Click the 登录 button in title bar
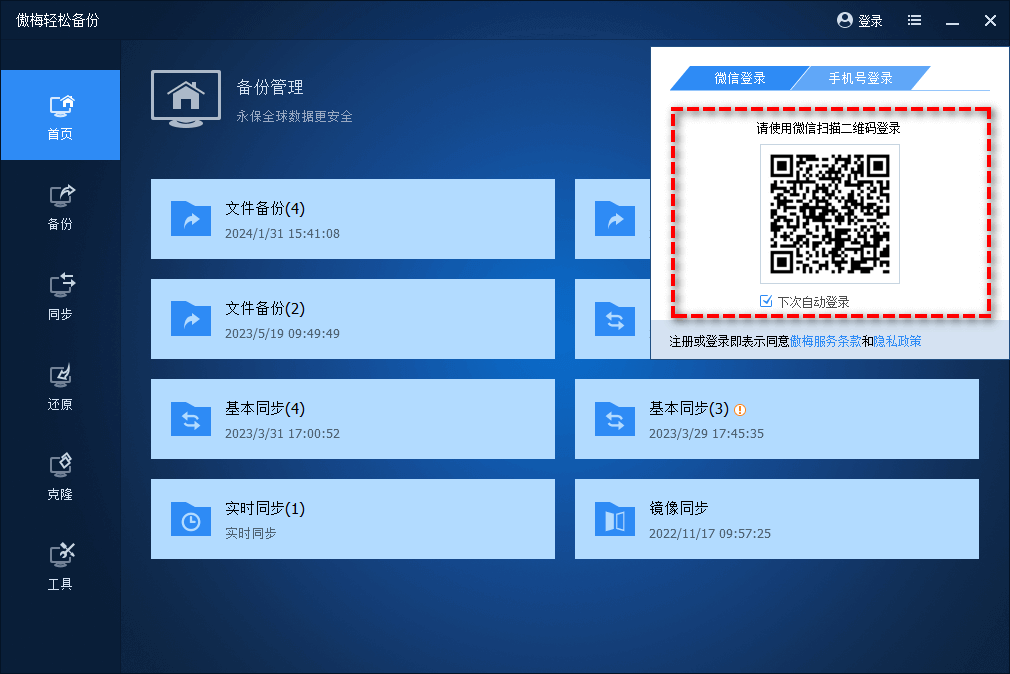 coord(860,20)
